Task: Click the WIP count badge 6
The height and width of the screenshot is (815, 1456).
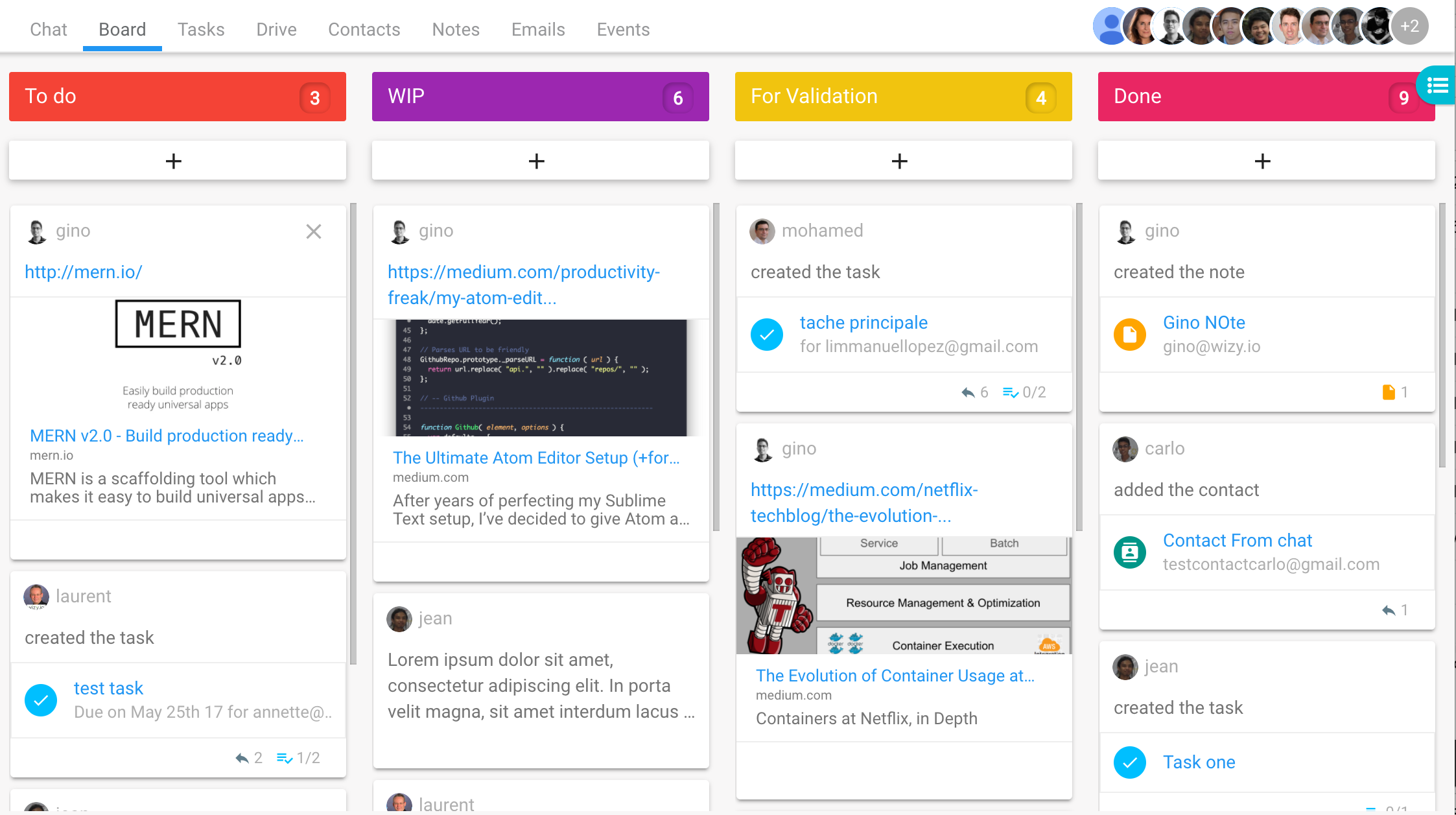Action: click(678, 98)
